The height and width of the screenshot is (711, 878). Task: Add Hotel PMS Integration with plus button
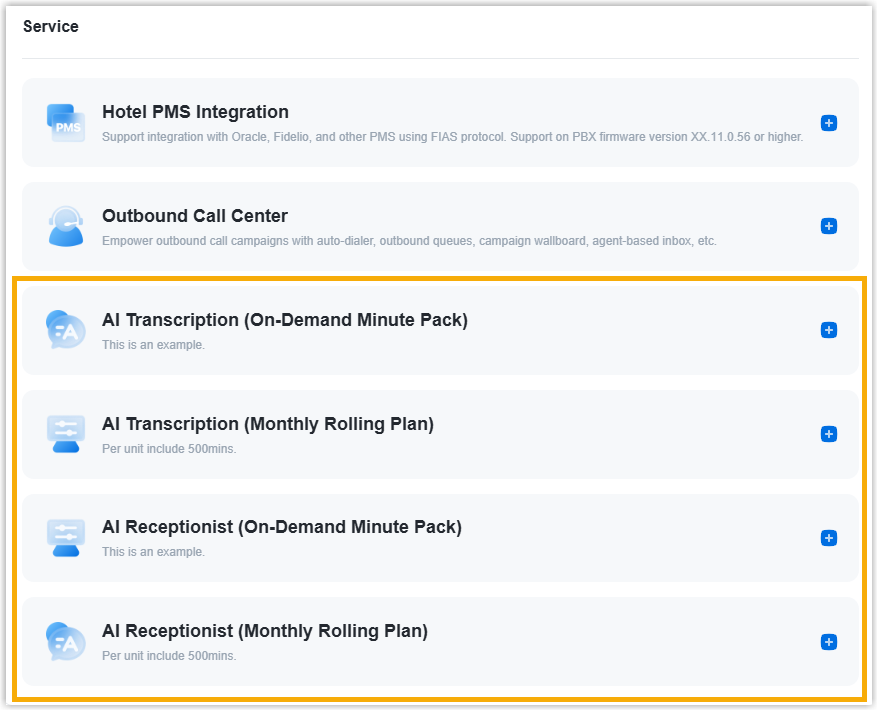tap(828, 123)
